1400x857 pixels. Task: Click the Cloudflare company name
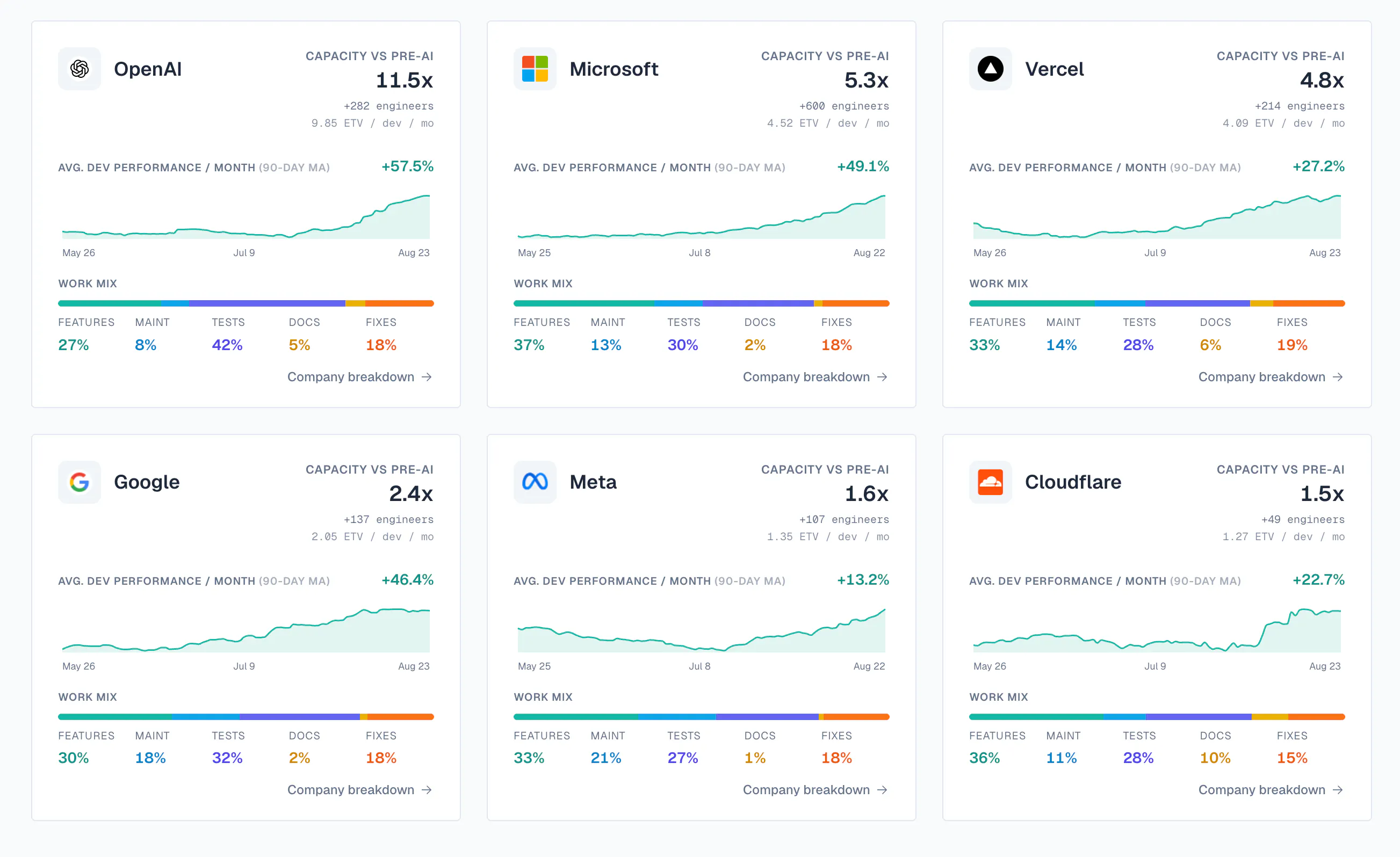(1073, 482)
